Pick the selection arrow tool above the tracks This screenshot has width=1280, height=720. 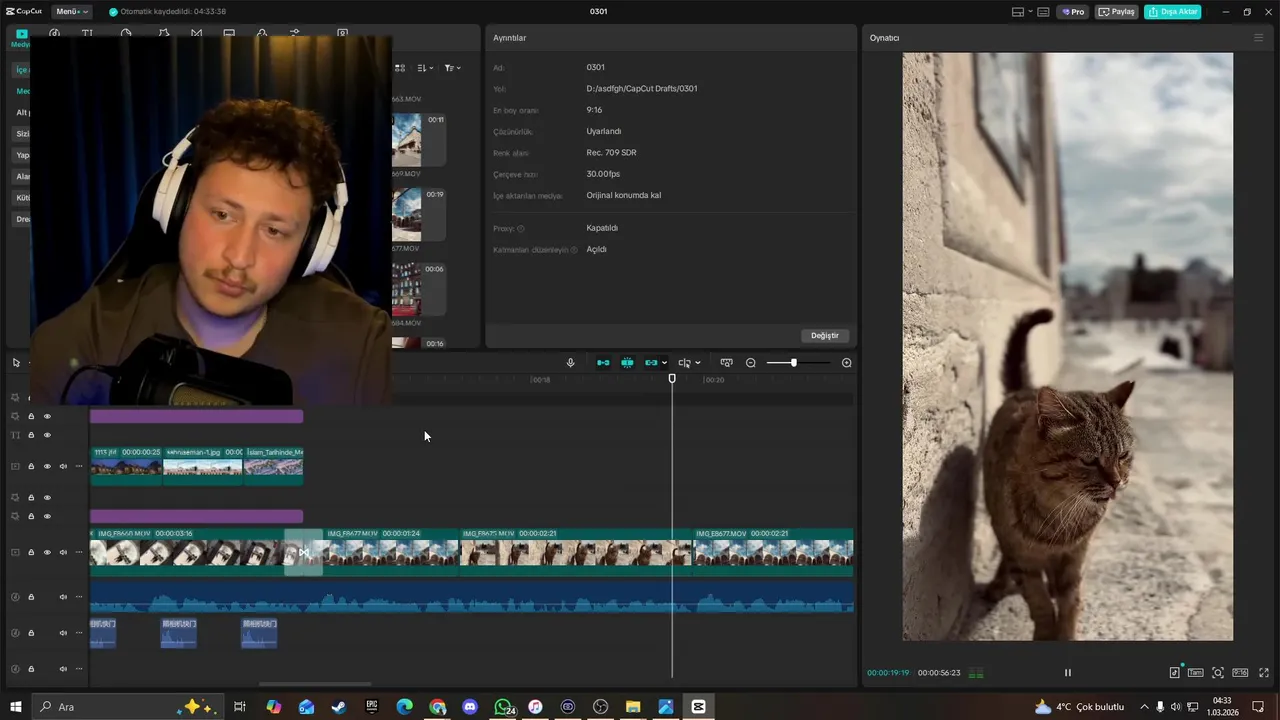pos(16,363)
